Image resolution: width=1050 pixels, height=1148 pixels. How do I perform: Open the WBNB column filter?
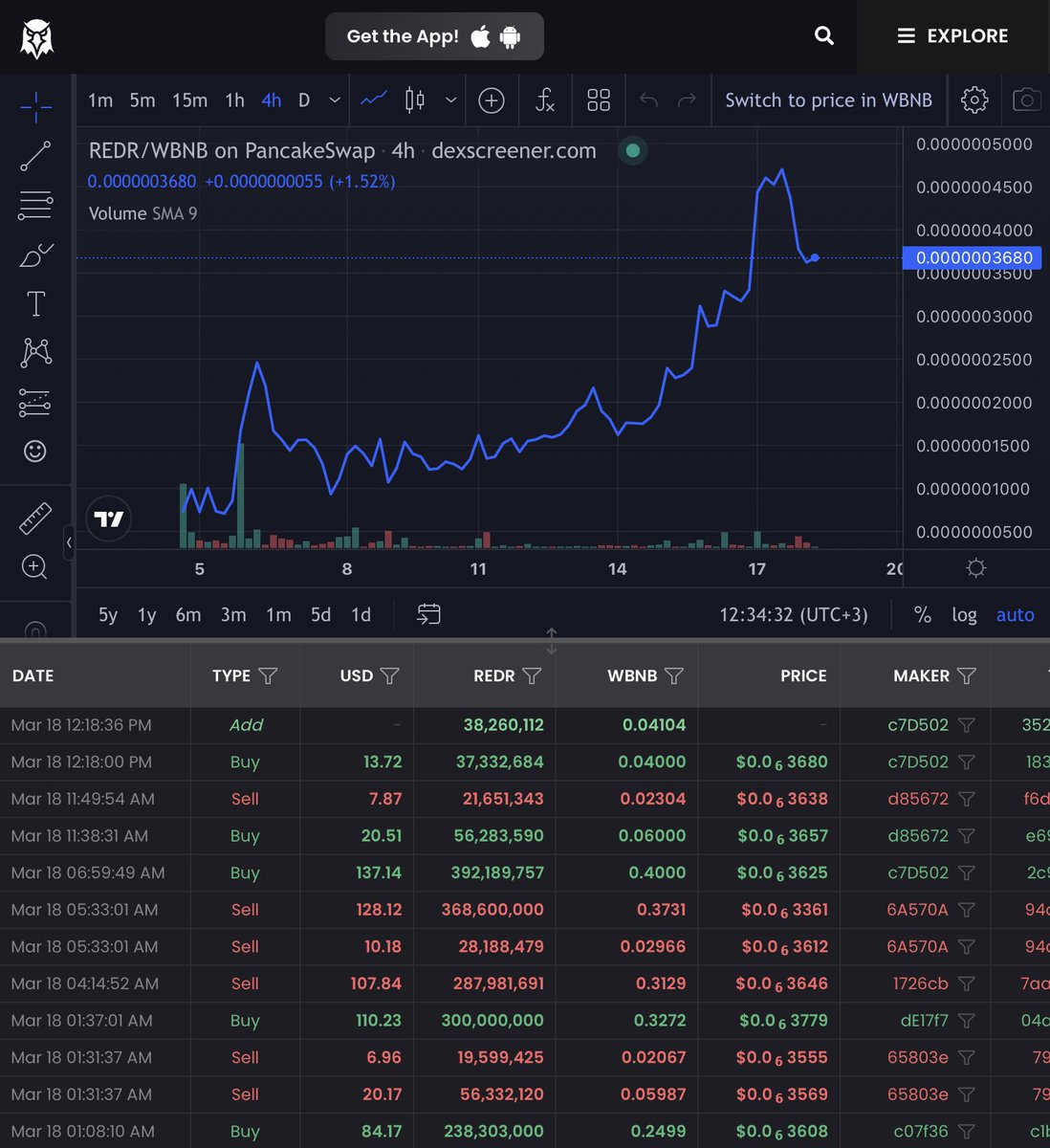click(674, 675)
